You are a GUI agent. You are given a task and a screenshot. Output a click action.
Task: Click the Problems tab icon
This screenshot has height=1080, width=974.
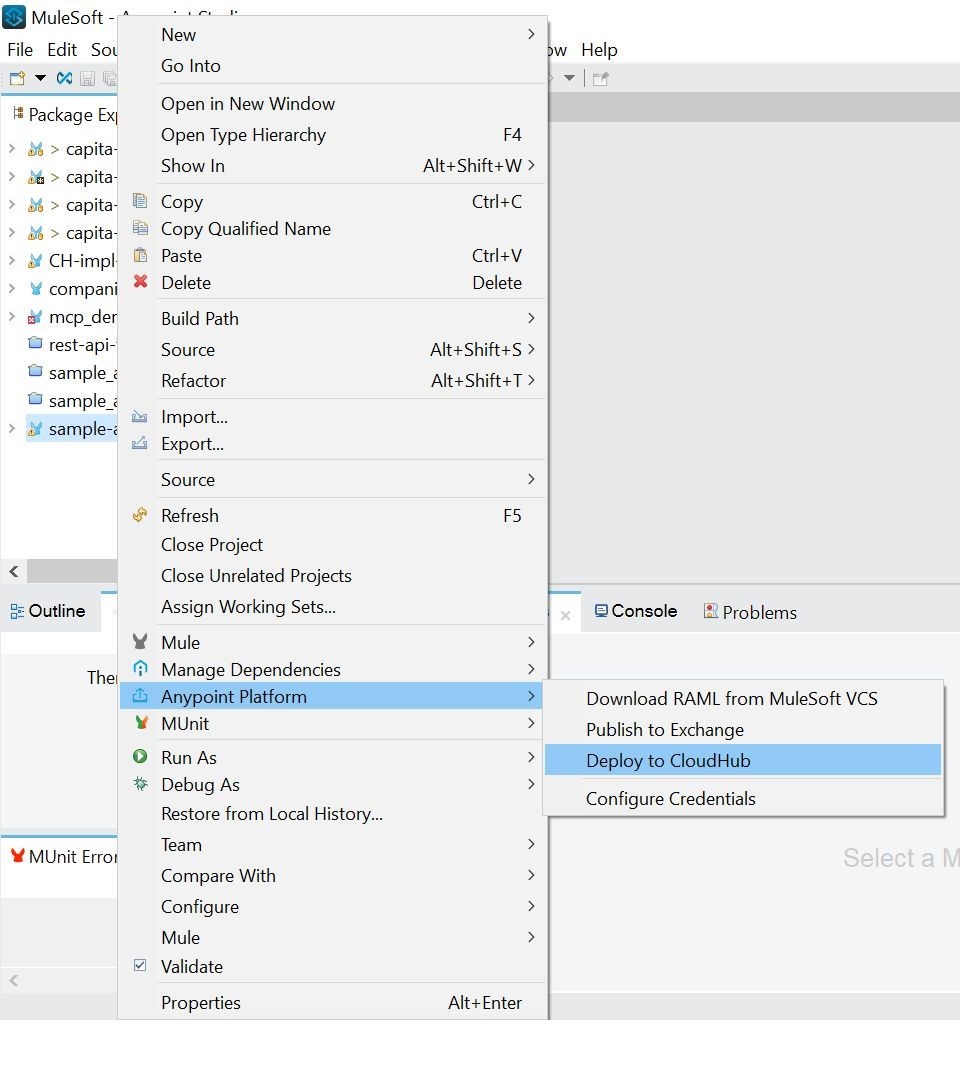pyautogui.click(x=710, y=611)
